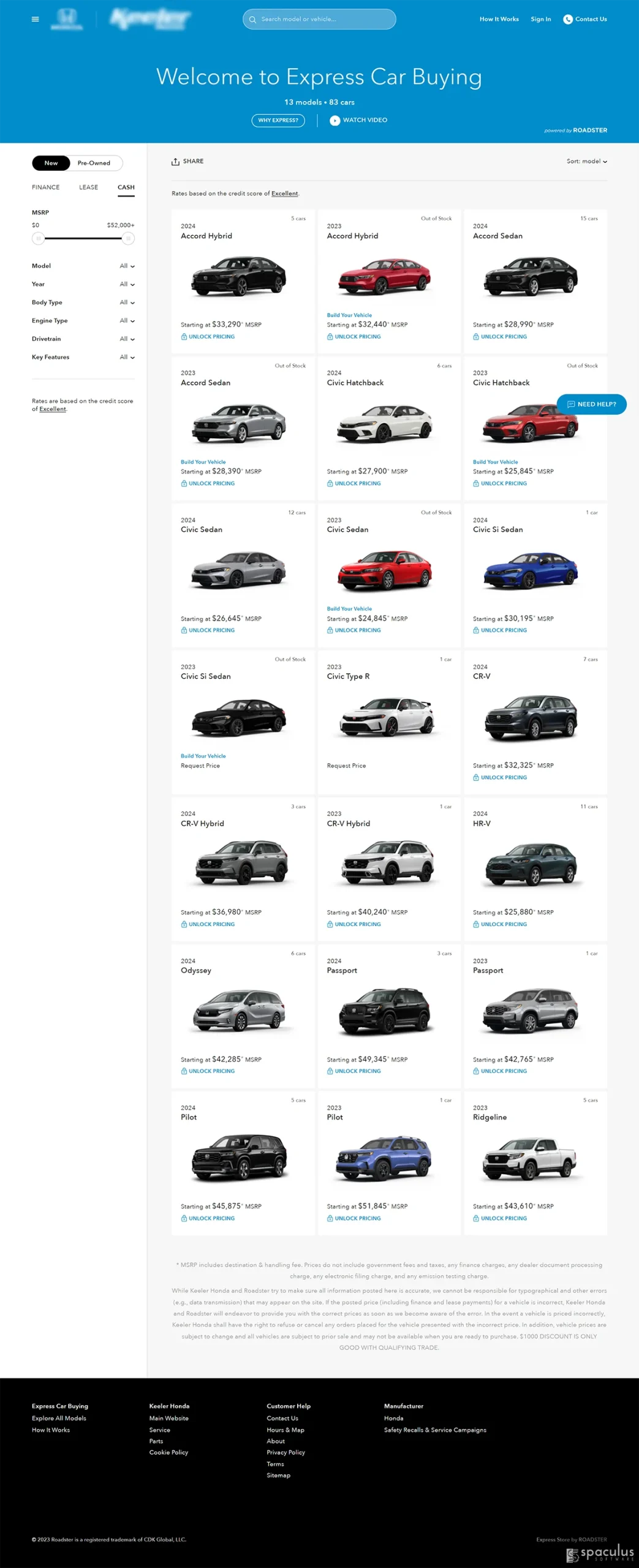Open Cookie Policy footer link

pos(168,1453)
